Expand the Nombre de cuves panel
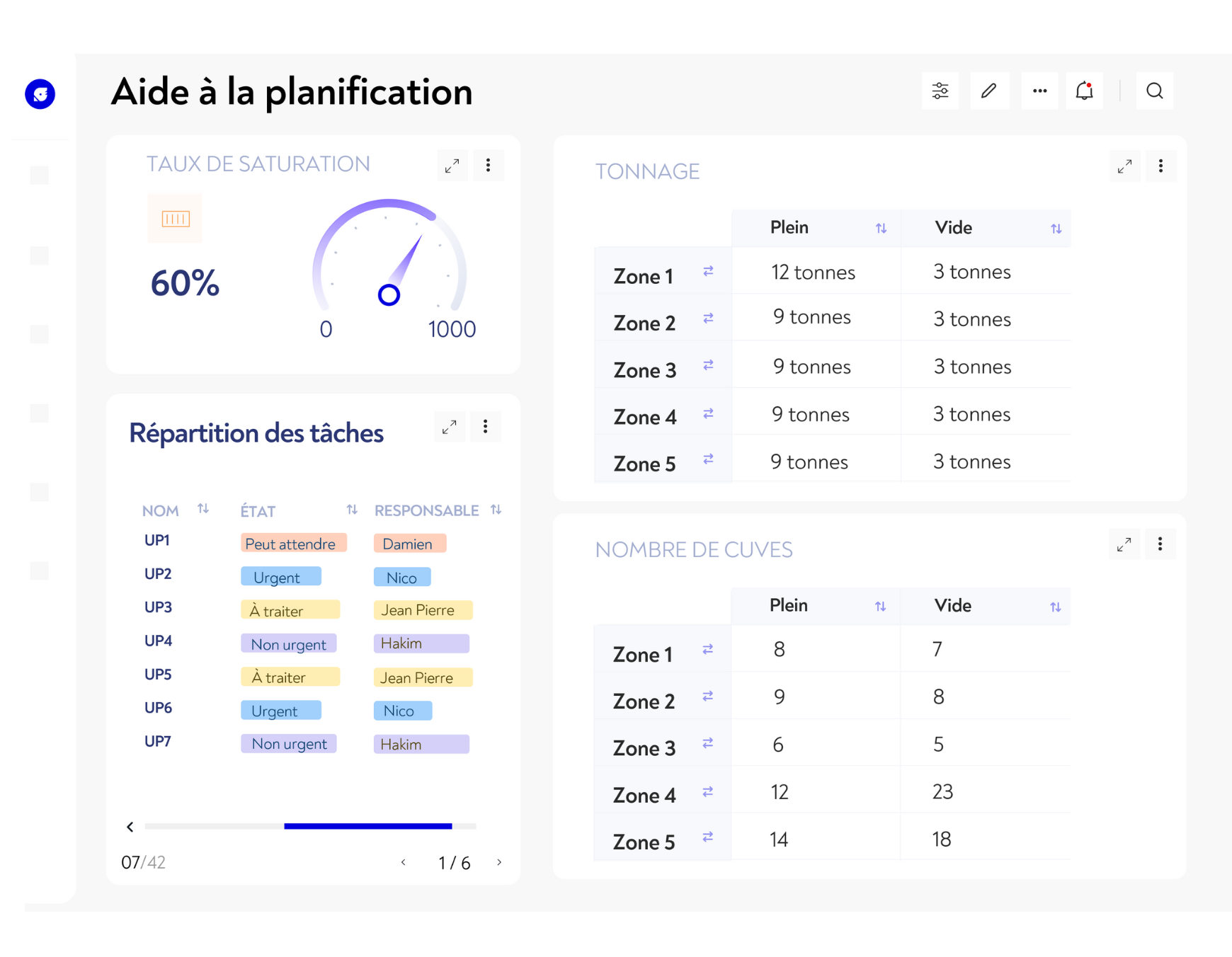 point(1124,544)
